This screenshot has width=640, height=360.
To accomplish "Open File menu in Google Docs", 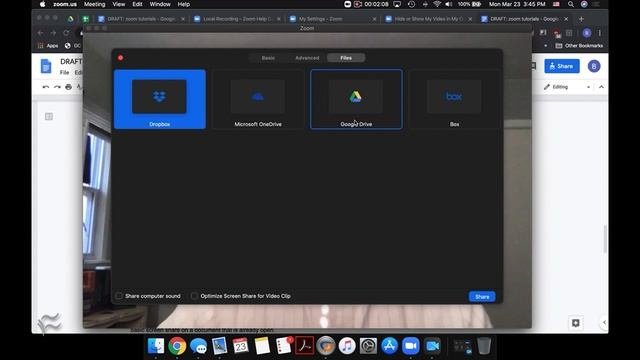I will click(x=64, y=72).
